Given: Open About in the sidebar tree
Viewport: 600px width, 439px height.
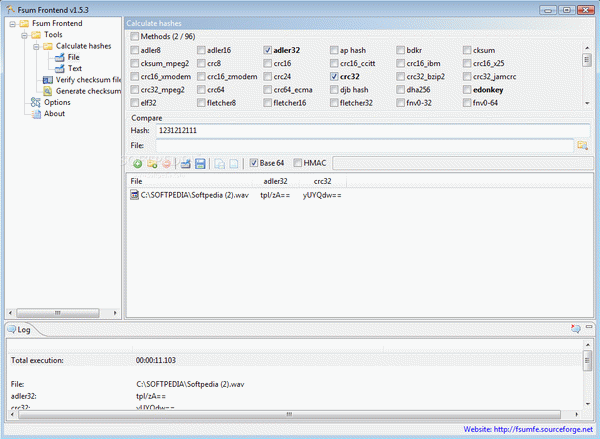Looking at the screenshot, I should tap(54, 113).
